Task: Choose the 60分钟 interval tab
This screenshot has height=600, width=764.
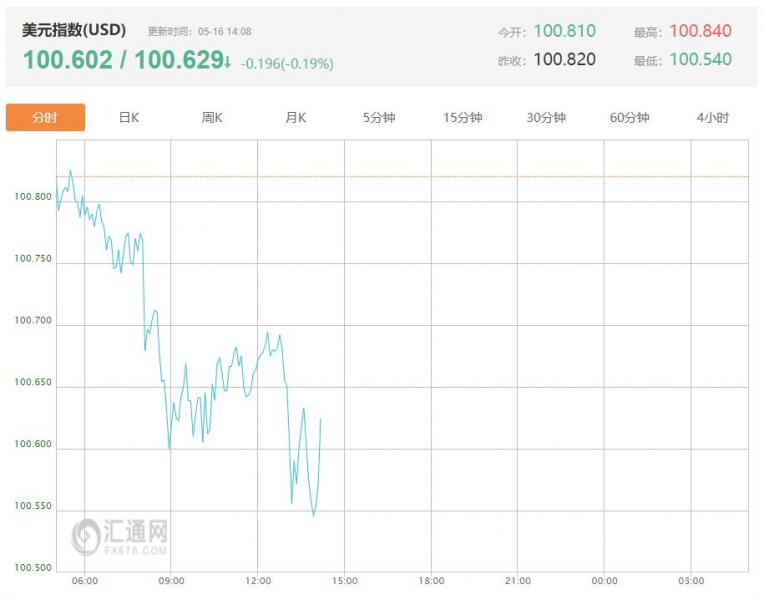Action: point(629,117)
